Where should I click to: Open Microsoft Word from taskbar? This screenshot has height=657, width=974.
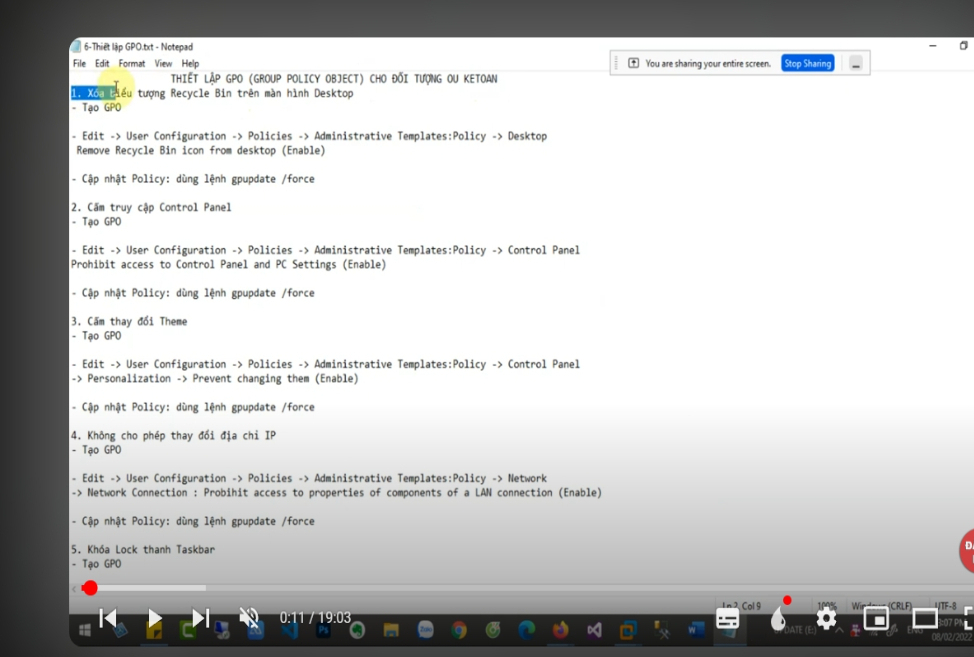[x=696, y=630]
